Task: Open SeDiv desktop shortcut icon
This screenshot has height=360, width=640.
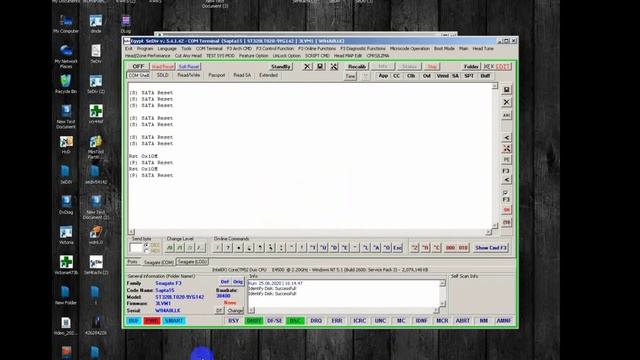Action: pos(96,54)
